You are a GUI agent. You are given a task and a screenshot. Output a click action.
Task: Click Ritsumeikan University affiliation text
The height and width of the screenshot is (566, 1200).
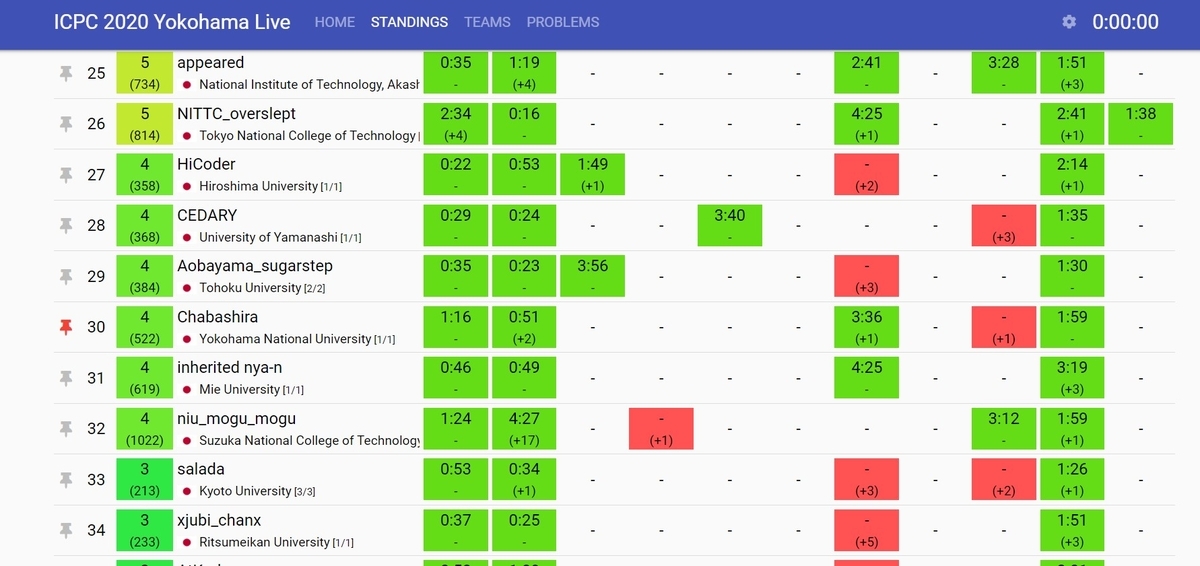[264, 543]
